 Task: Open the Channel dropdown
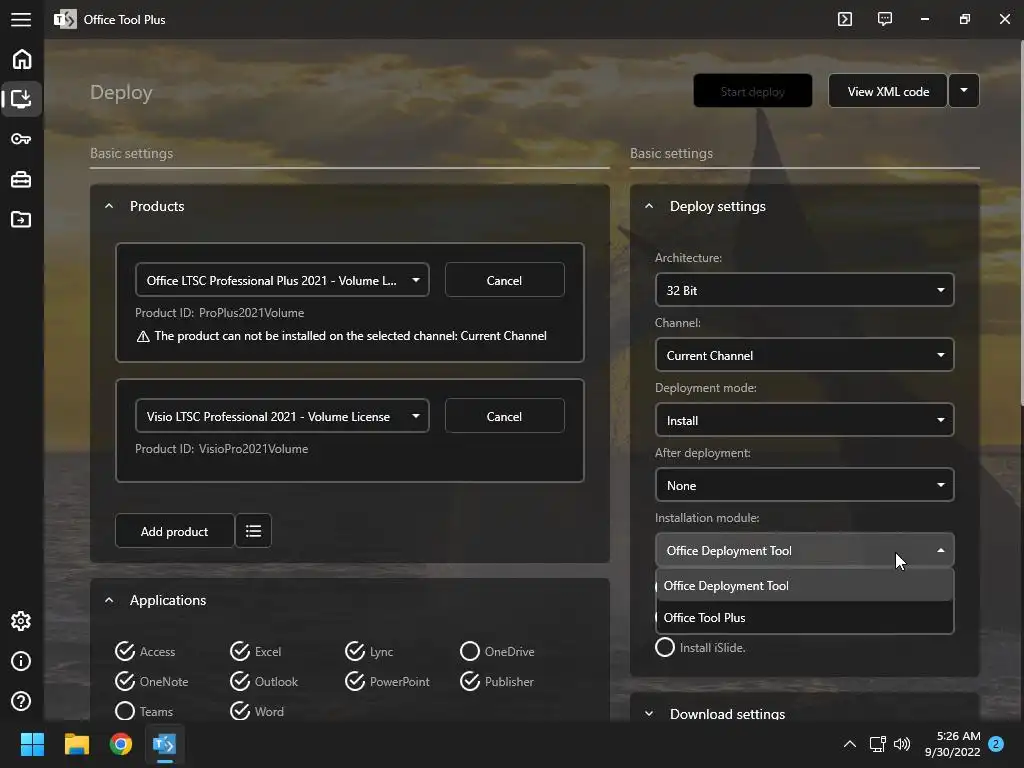pos(805,355)
